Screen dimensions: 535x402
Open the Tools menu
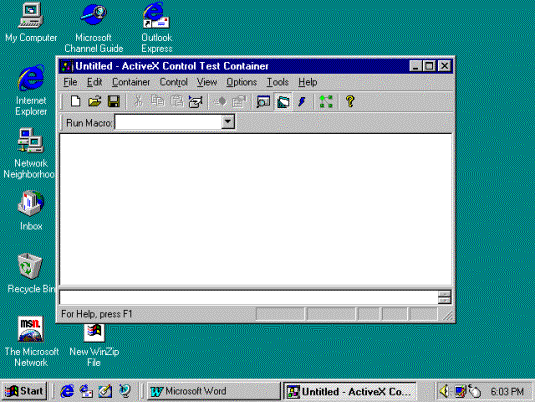click(277, 82)
